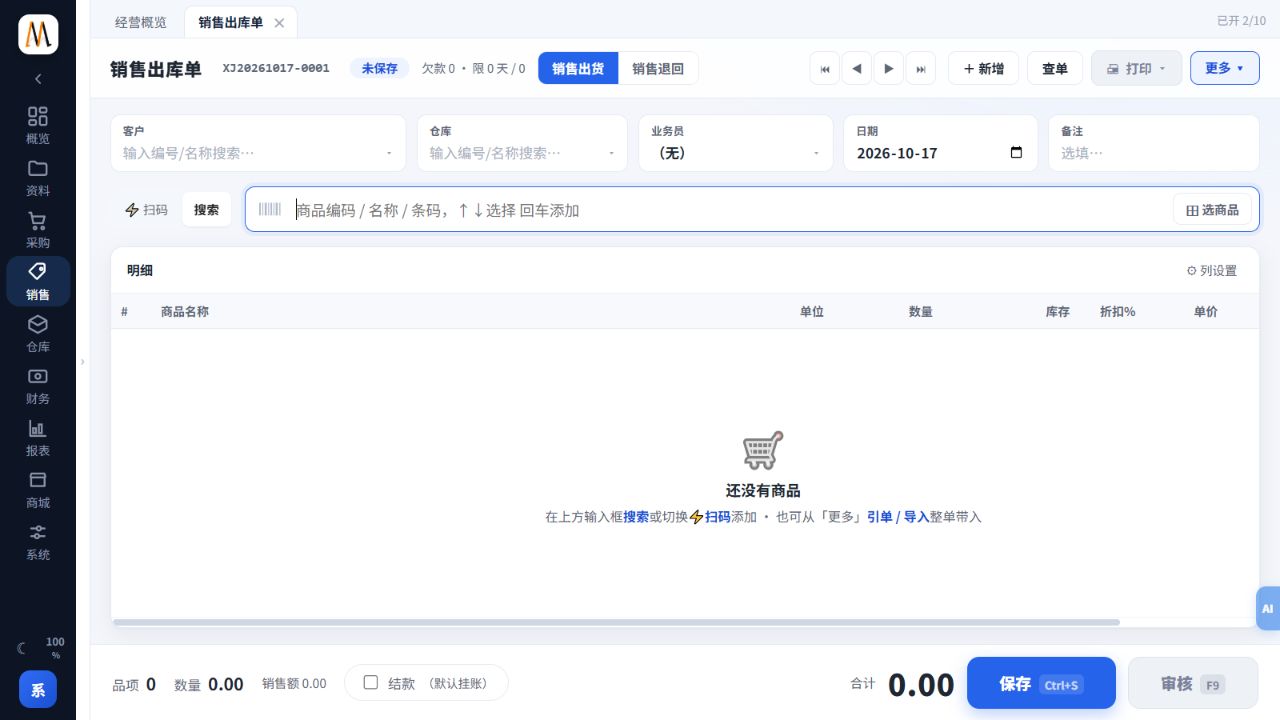Switch input mode to 搜索
This screenshot has height=720, width=1280.
(x=207, y=210)
